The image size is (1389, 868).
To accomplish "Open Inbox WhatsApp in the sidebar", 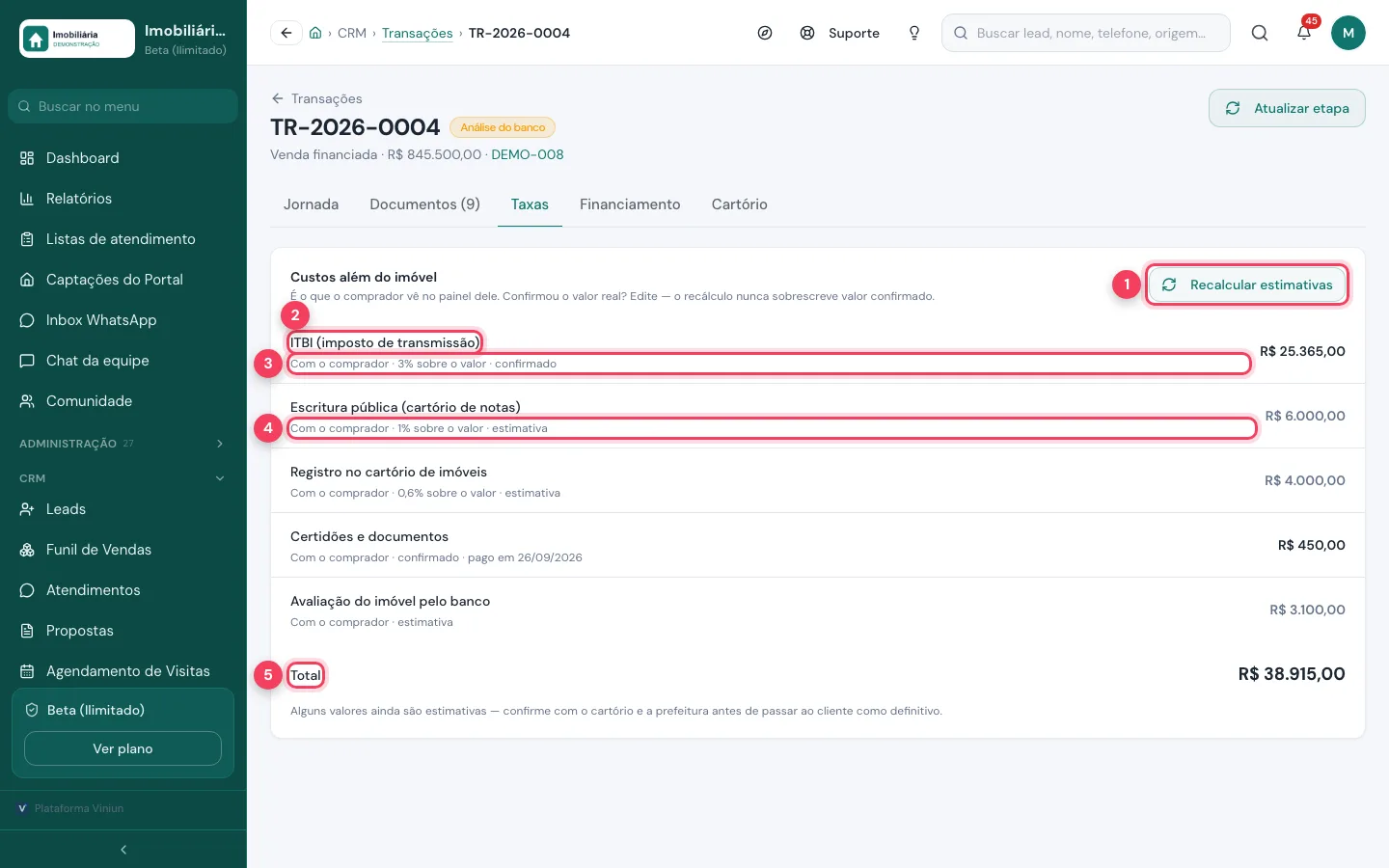I will (x=123, y=320).
